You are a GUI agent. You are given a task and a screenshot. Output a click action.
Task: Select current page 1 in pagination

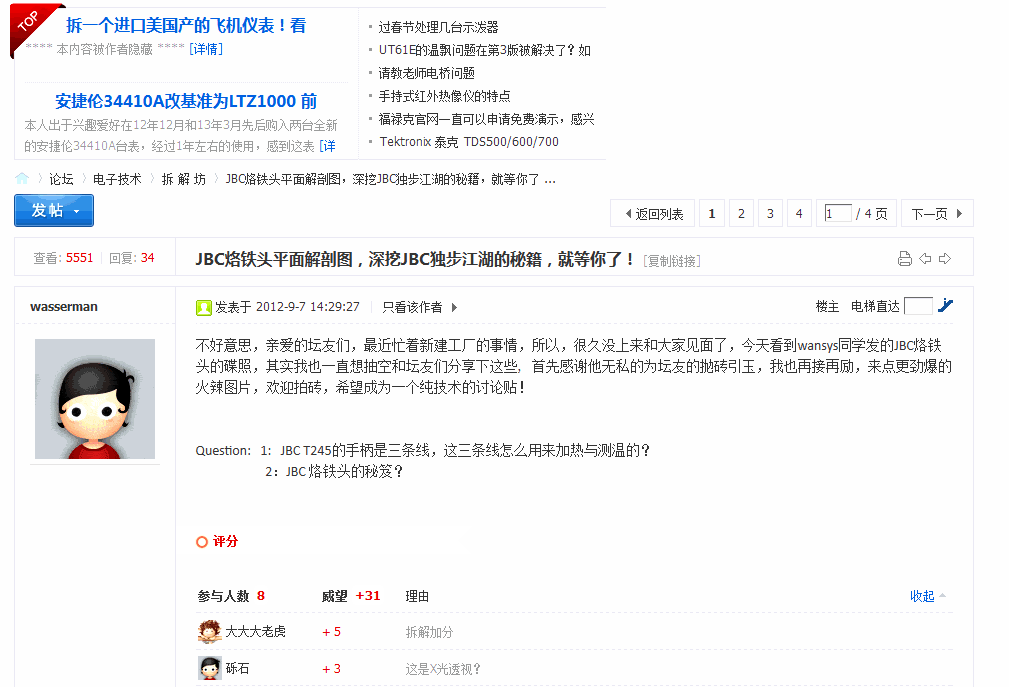pos(712,214)
